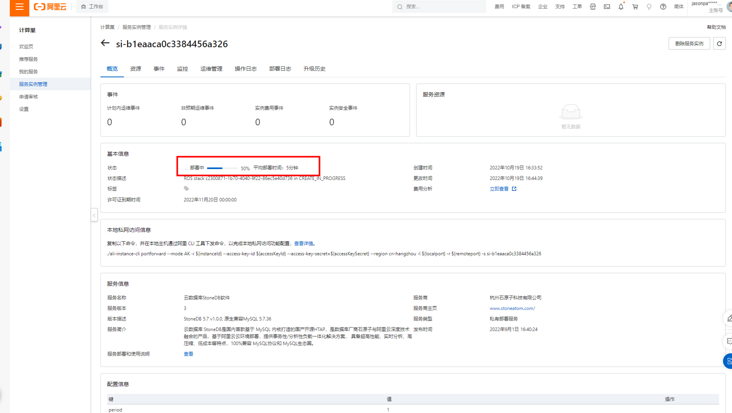The image size is (732, 413).
Task: Click the 计算巢 breadcrumb
Action: [107, 27]
